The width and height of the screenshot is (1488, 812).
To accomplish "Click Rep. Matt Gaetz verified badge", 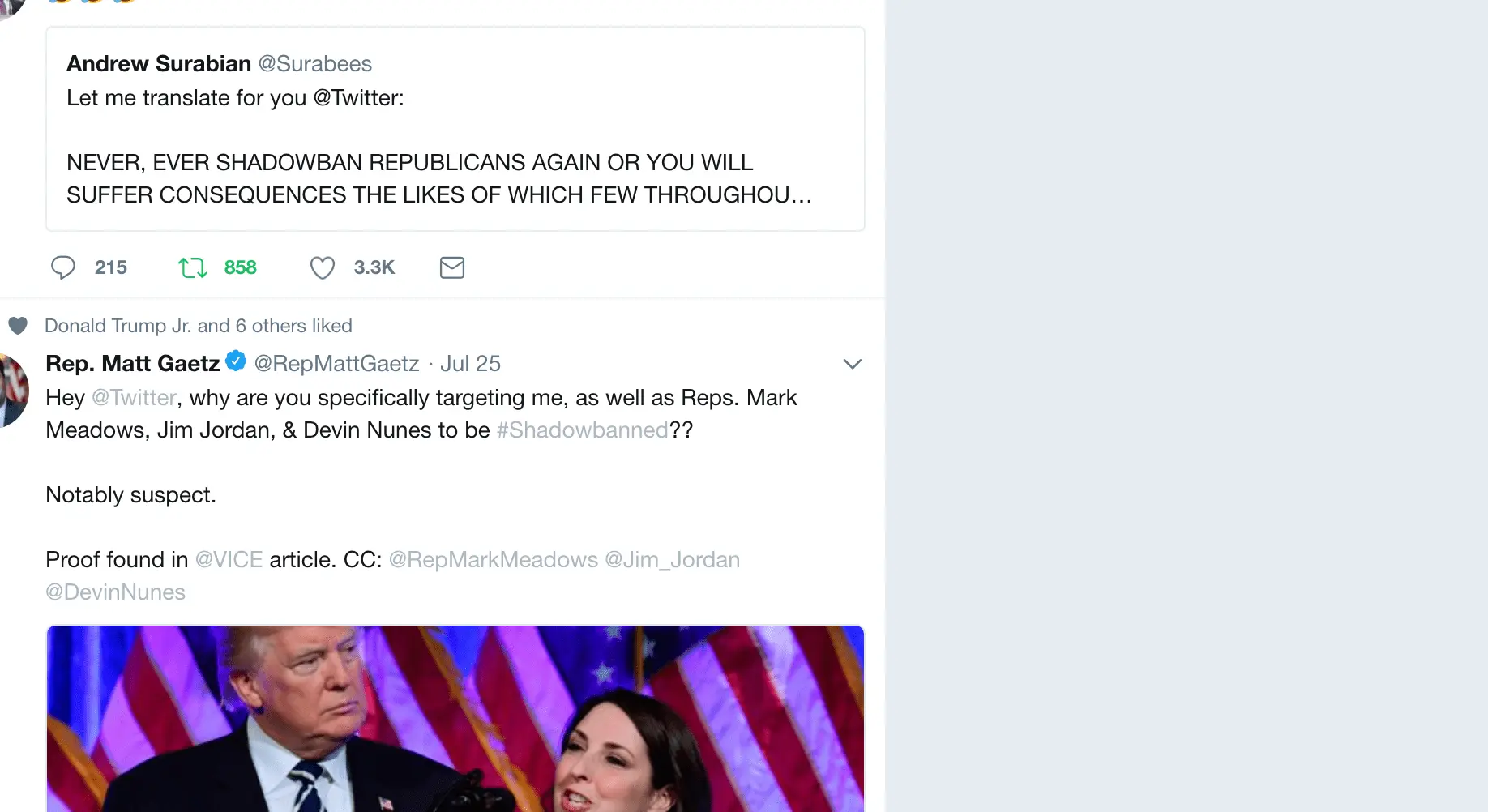I will click(236, 361).
